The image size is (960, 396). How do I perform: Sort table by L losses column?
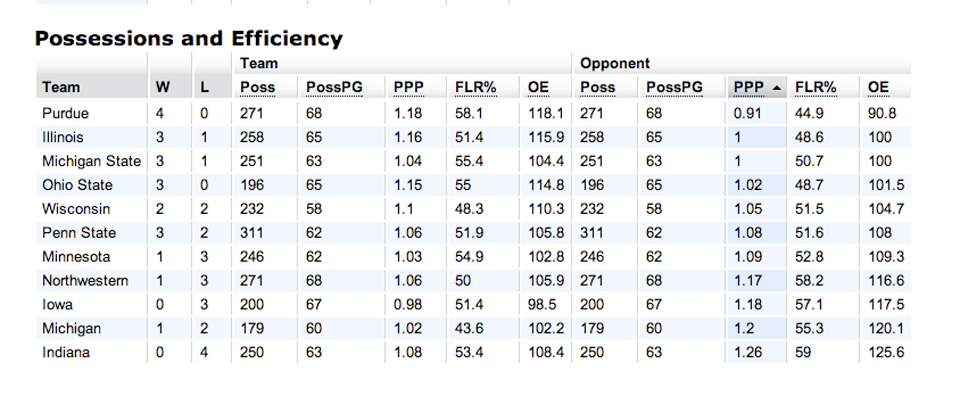(x=204, y=88)
